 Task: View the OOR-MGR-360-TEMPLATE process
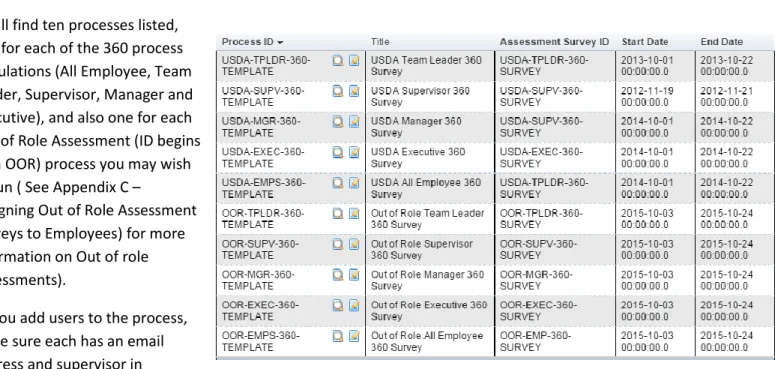338,275
